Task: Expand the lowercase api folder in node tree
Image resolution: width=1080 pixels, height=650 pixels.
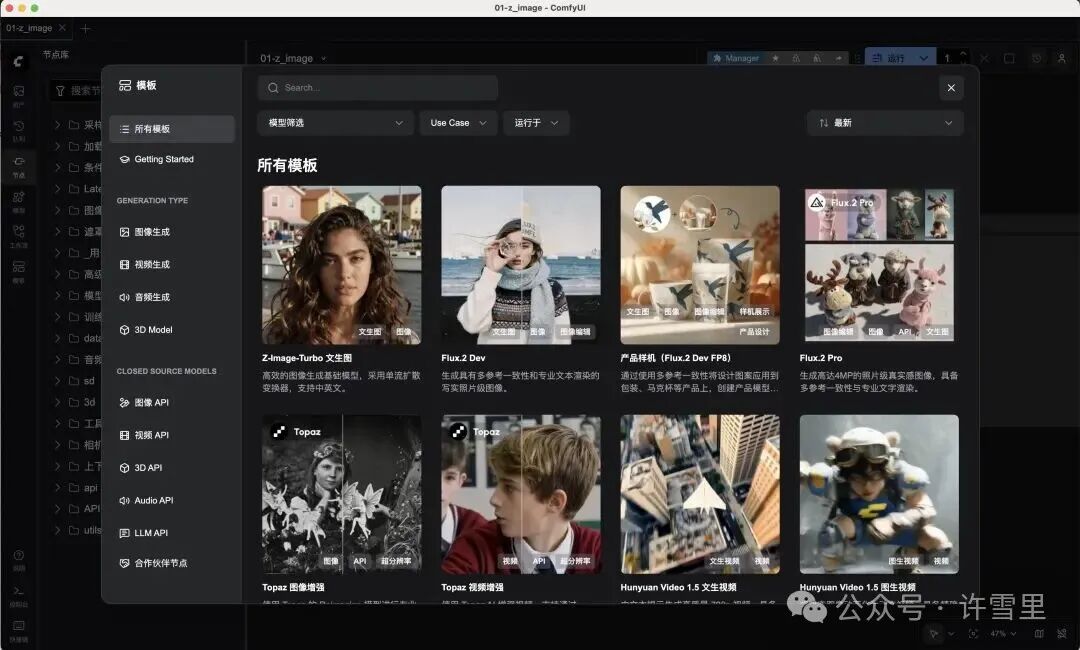Action: [x=58, y=488]
